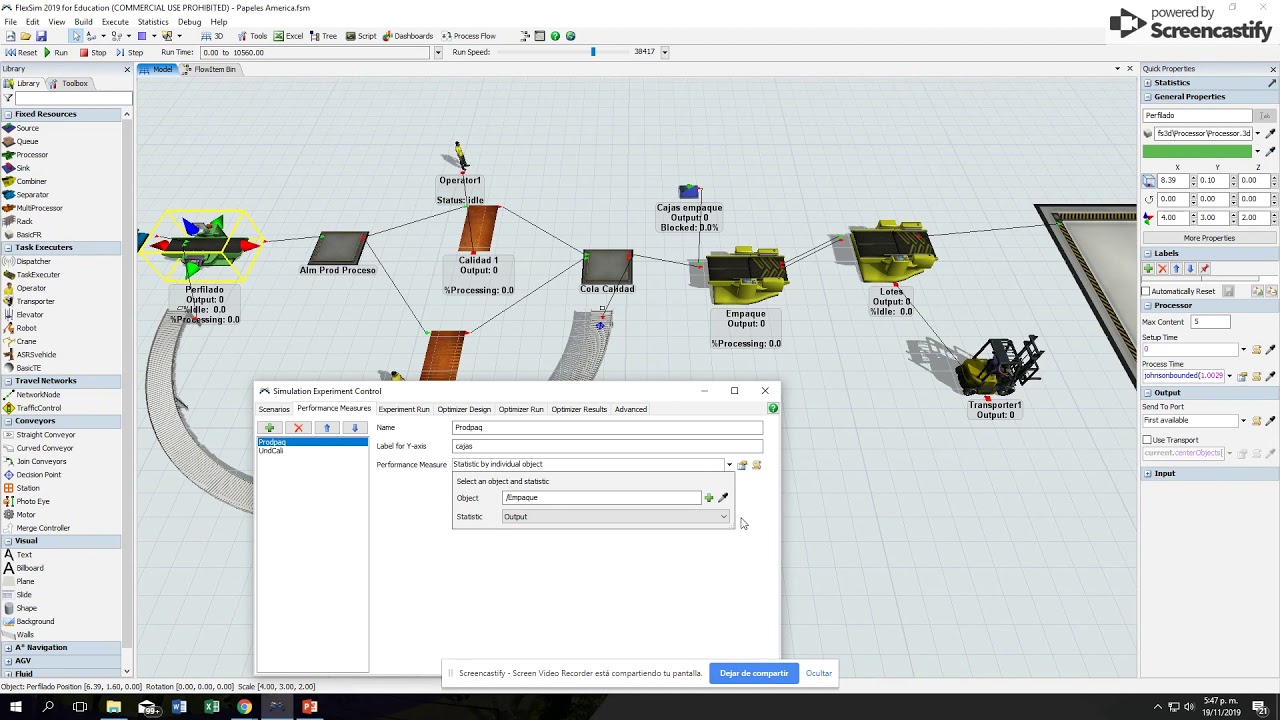Image resolution: width=1280 pixels, height=720 pixels.
Task: Open Process Flow from the toolbar
Action: [469, 36]
